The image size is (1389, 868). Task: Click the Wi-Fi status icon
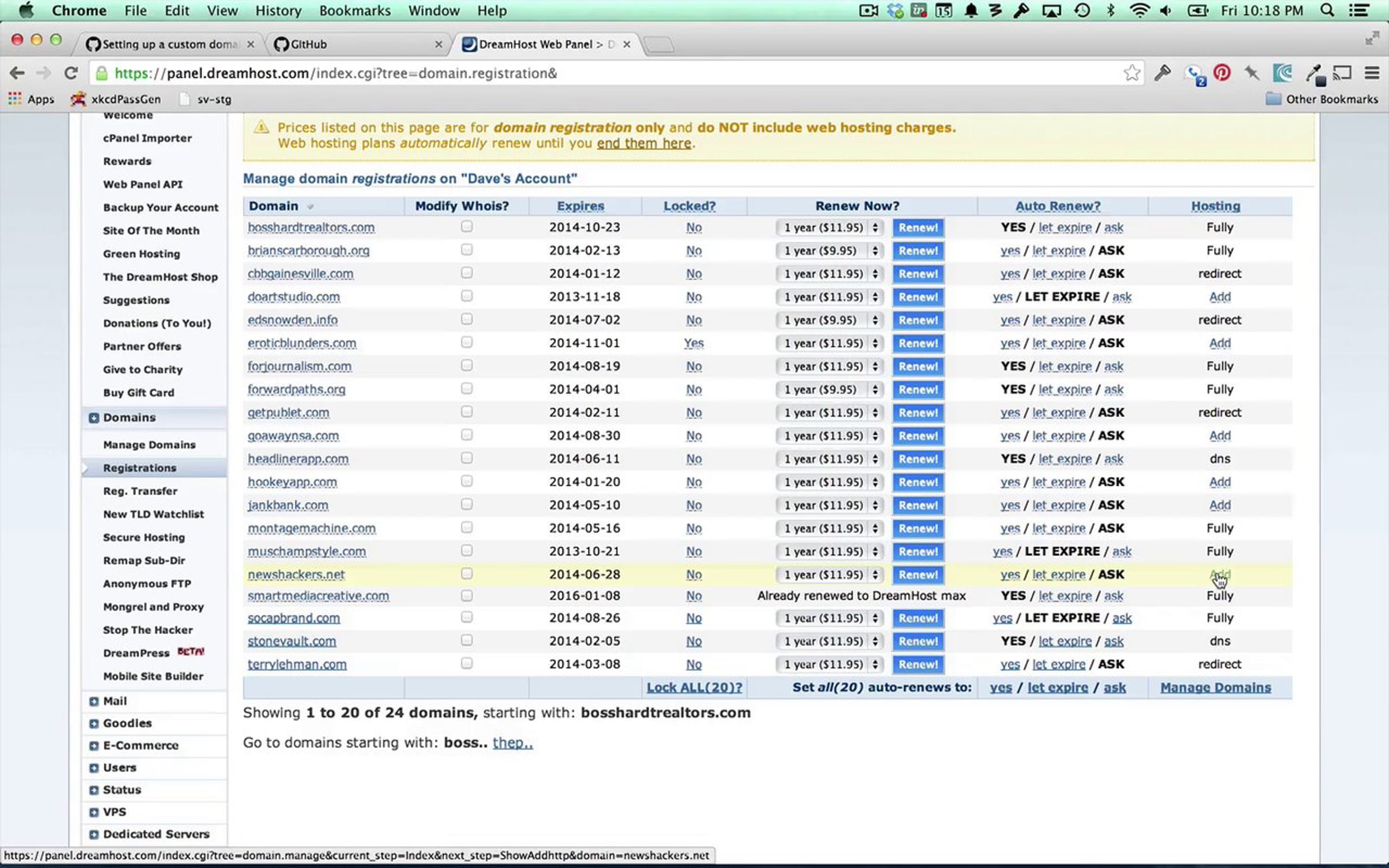point(1139,10)
